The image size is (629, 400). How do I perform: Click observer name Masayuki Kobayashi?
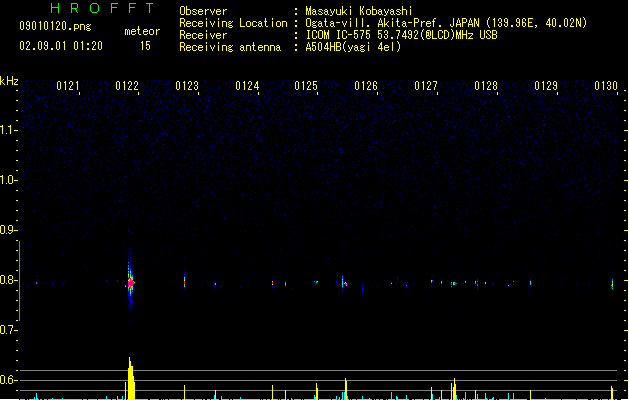359,11
